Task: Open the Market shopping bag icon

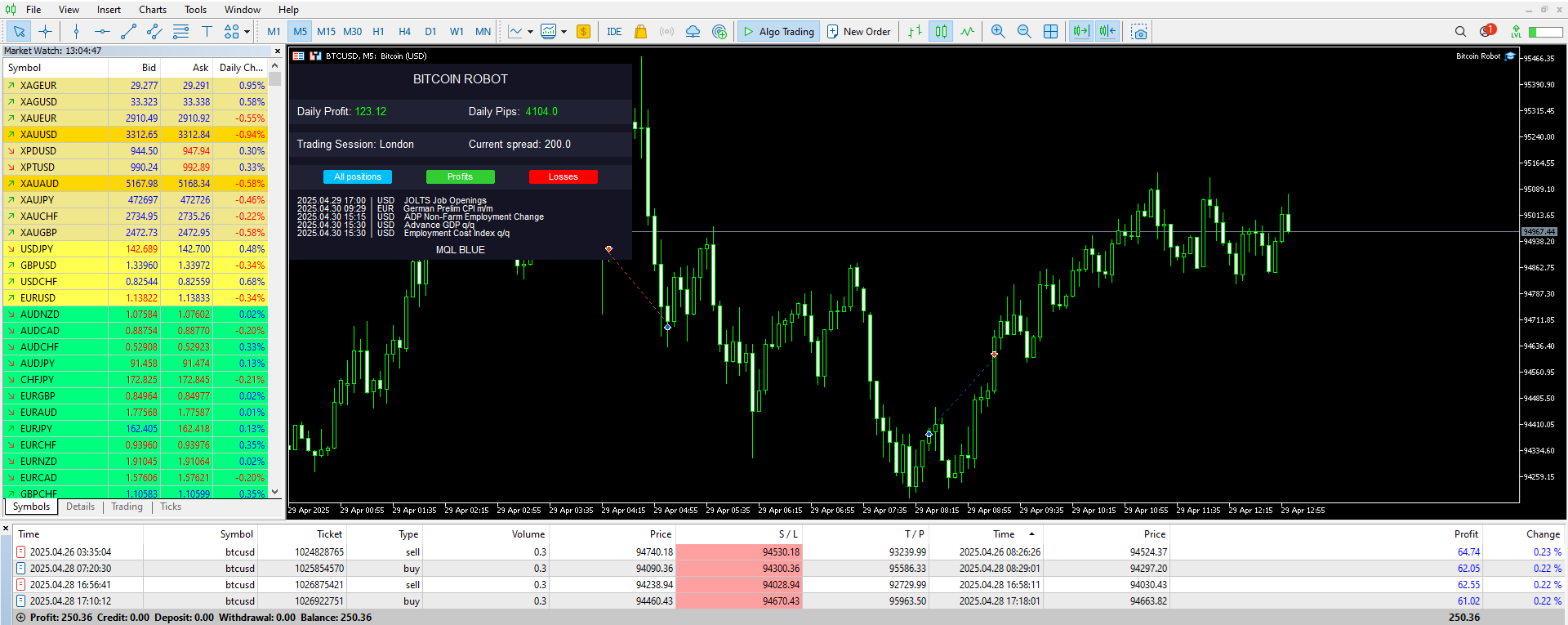Action: pos(640,32)
